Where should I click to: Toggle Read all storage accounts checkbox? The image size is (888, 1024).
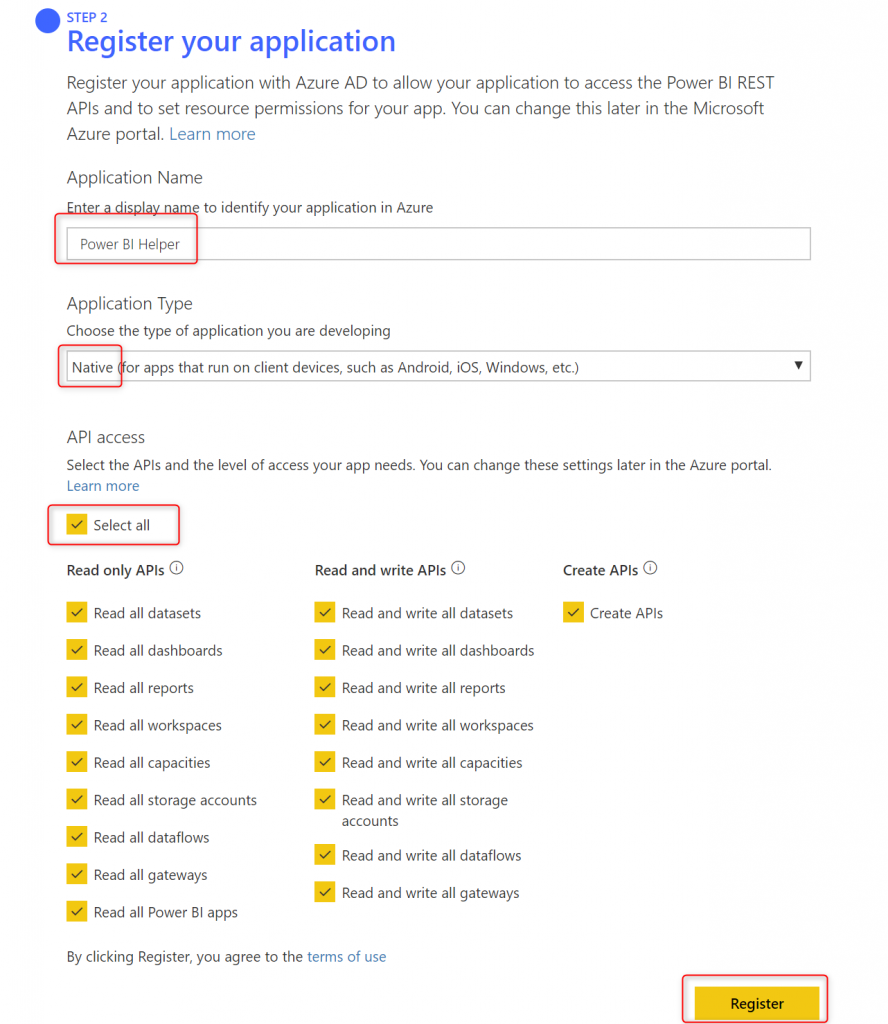pos(77,800)
